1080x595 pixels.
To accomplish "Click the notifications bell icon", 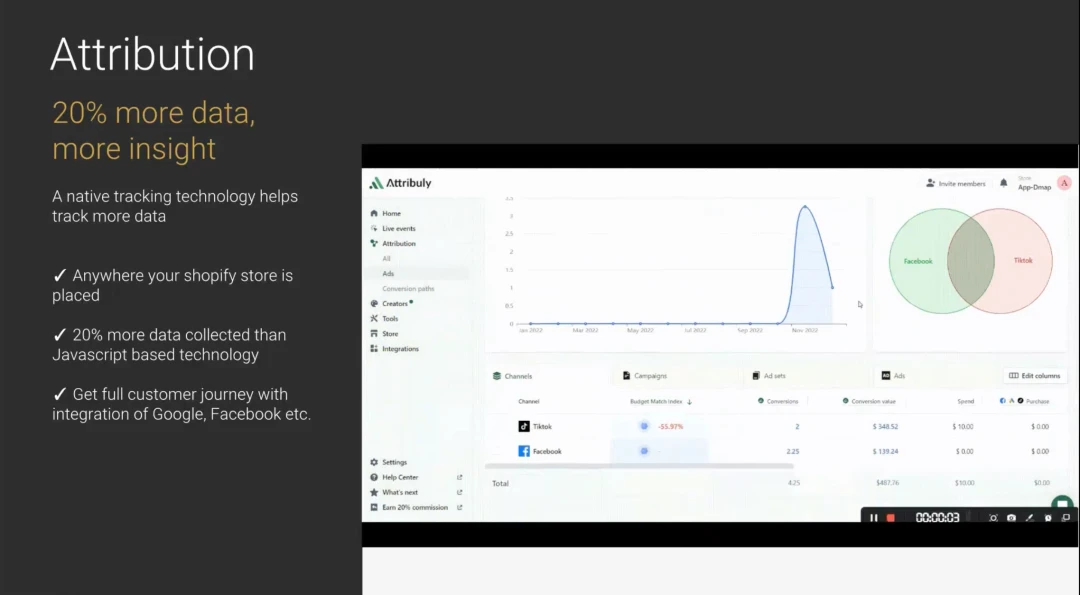I will pos(1004,183).
